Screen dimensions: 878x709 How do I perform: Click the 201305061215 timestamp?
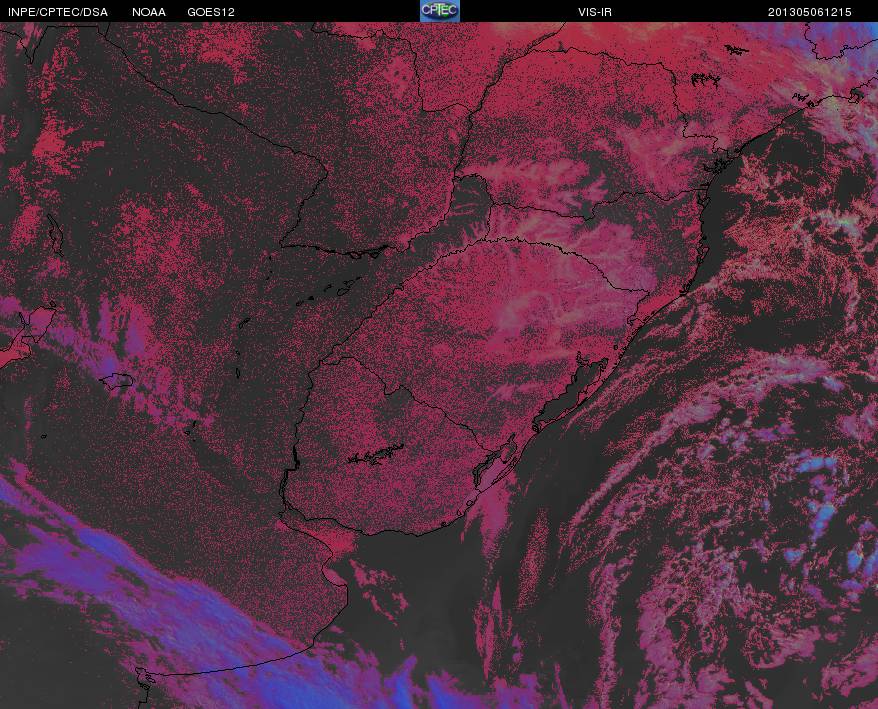coord(810,12)
